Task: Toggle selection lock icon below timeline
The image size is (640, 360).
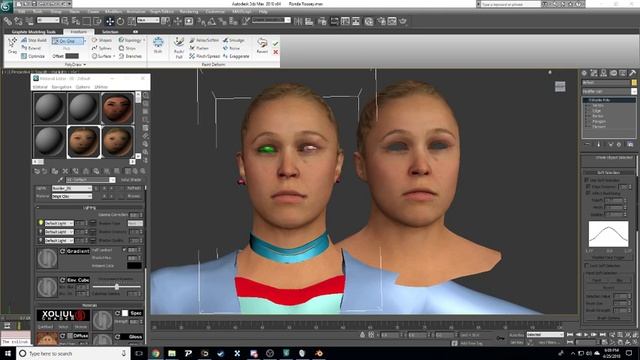Action: [x=362, y=335]
